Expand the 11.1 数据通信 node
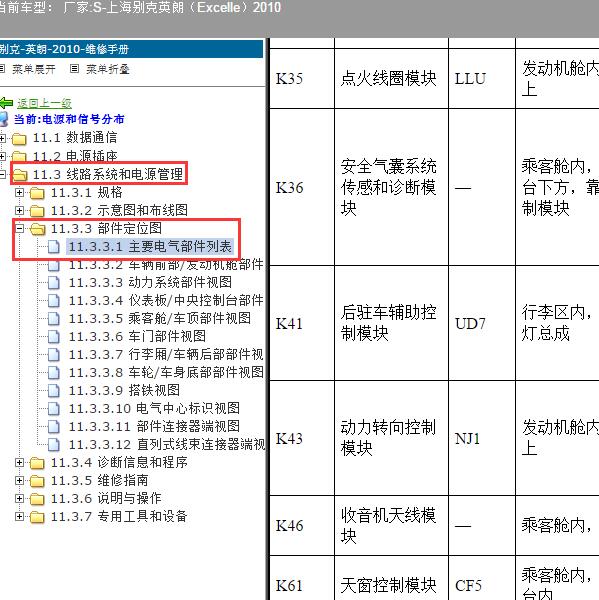Image resolution: width=599 pixels, height=600 pixels. [2, 138]
